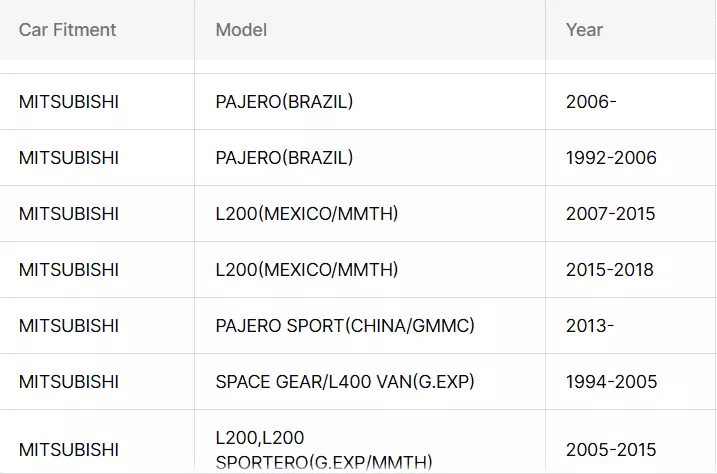Select SPACE GEAR/L400 VAN(G.EXP) model cell
717x474 pixels.
[345, 382]
